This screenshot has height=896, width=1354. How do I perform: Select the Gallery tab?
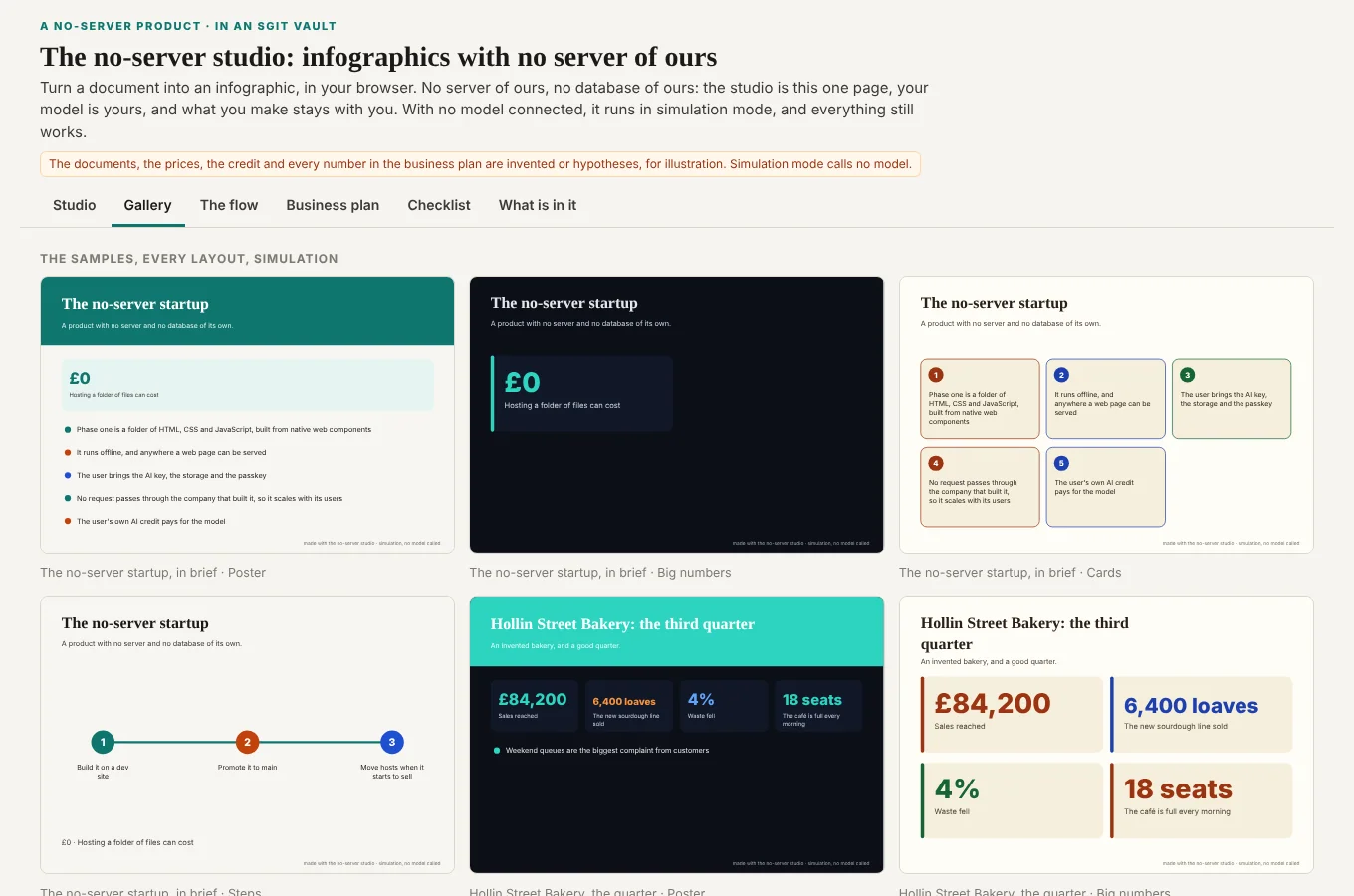pyautogui.click(x=147, y=205)
